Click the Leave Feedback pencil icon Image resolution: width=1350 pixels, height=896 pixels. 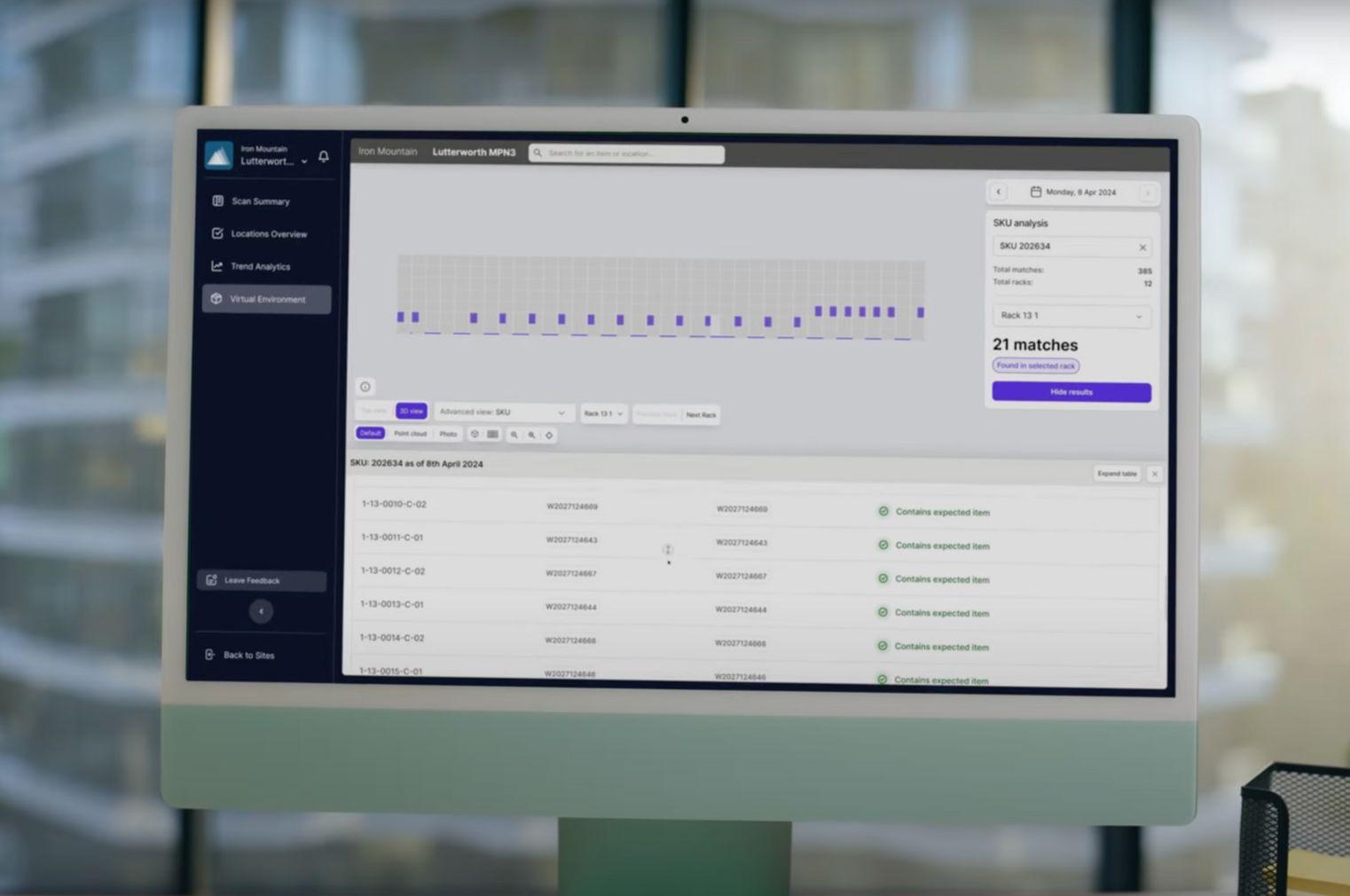click(211, 580)
